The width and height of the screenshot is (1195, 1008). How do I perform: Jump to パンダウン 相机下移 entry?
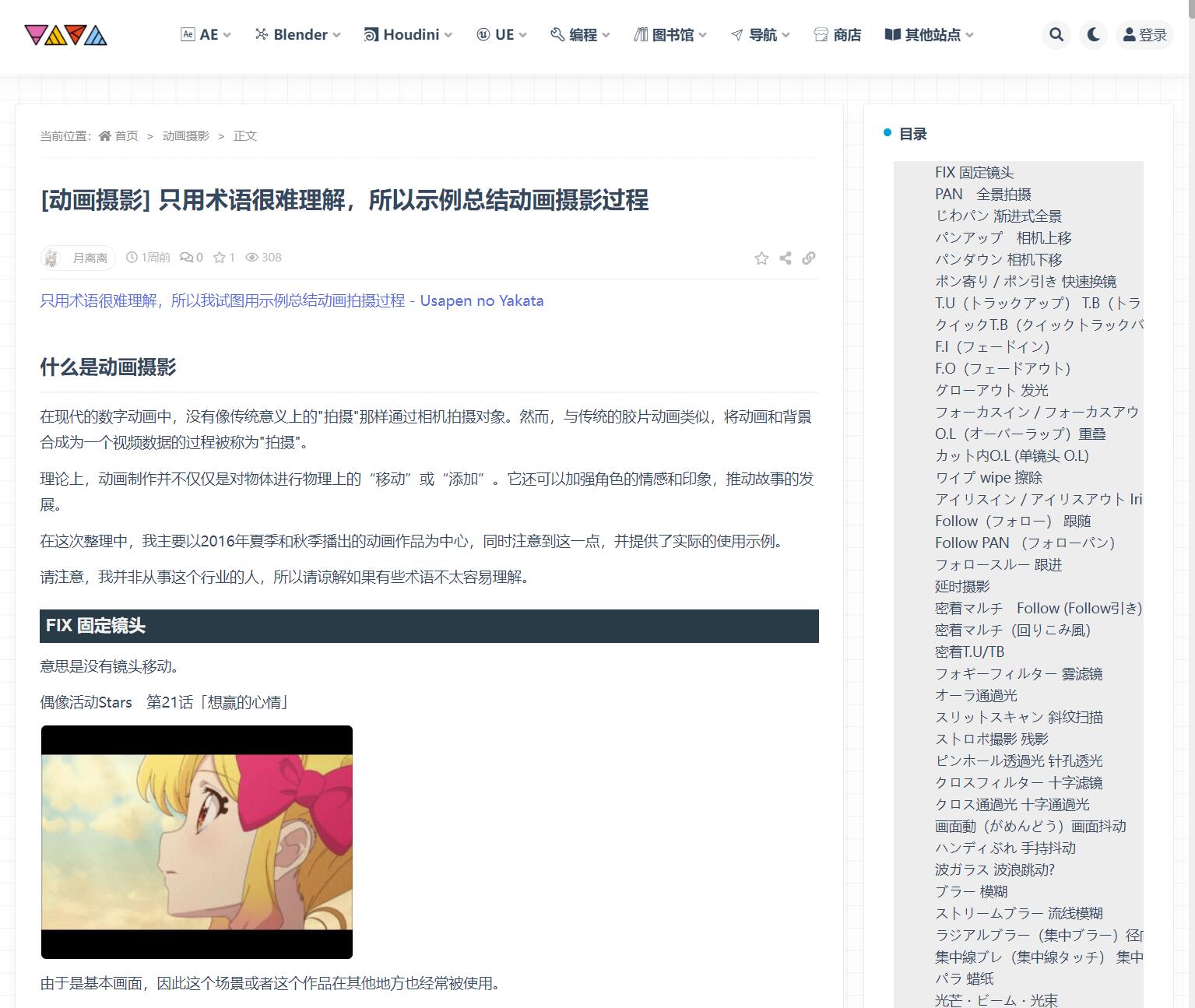[999, 260]
